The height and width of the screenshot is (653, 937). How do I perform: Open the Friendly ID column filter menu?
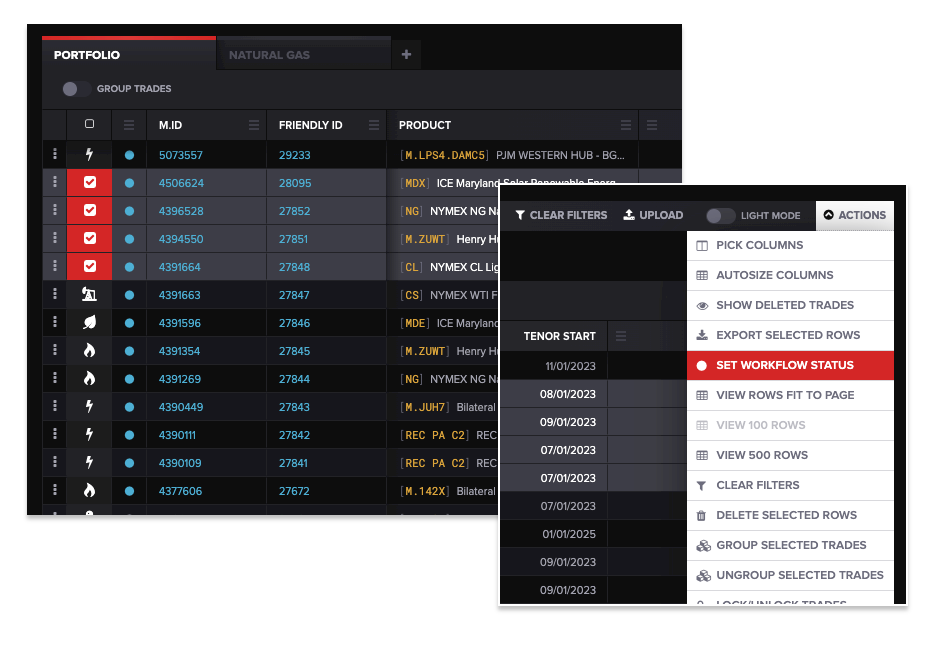(x=374, y=125)
